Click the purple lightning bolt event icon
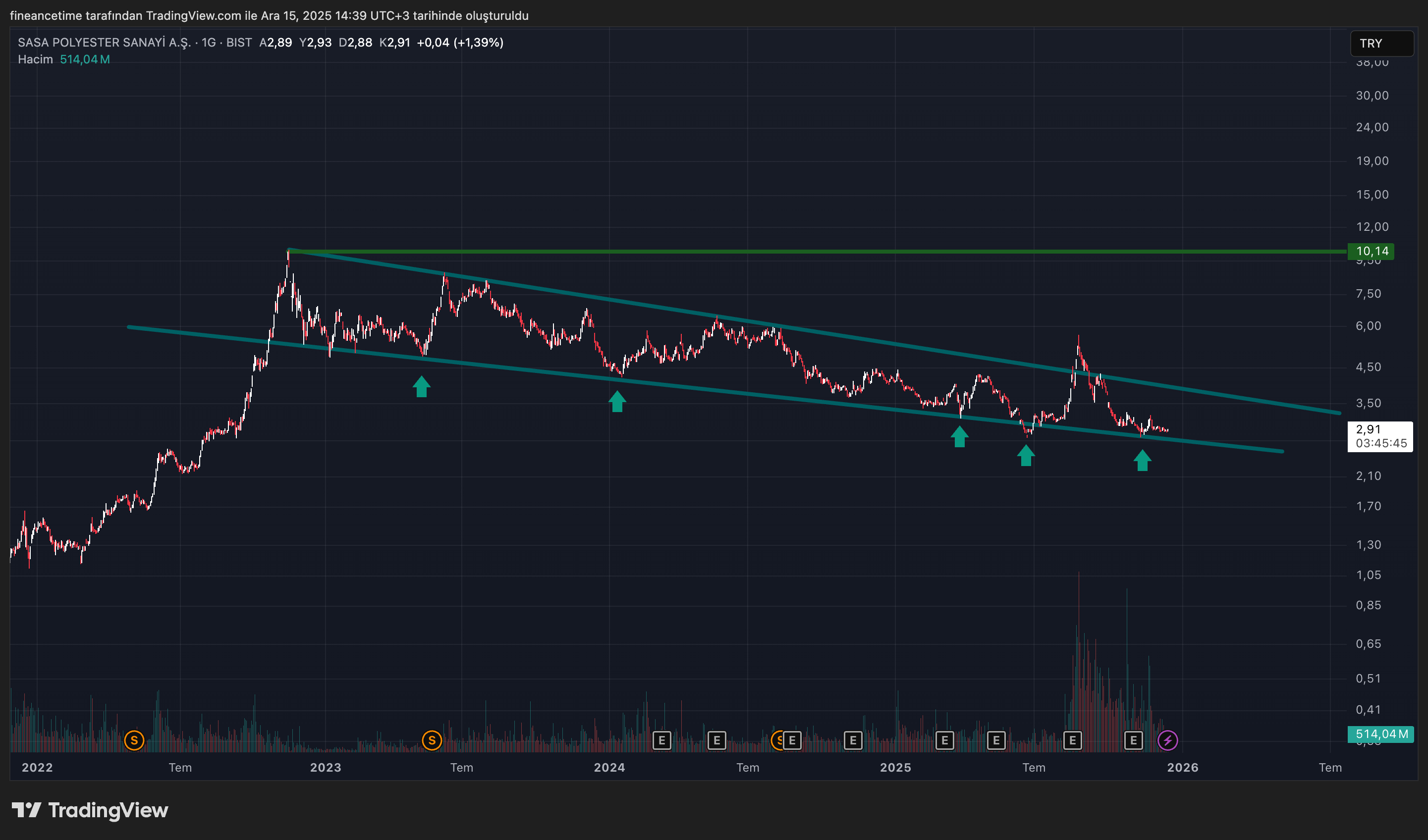Image resolution: width=1428 pixels, height=840 pixels. pos(1167,740)
